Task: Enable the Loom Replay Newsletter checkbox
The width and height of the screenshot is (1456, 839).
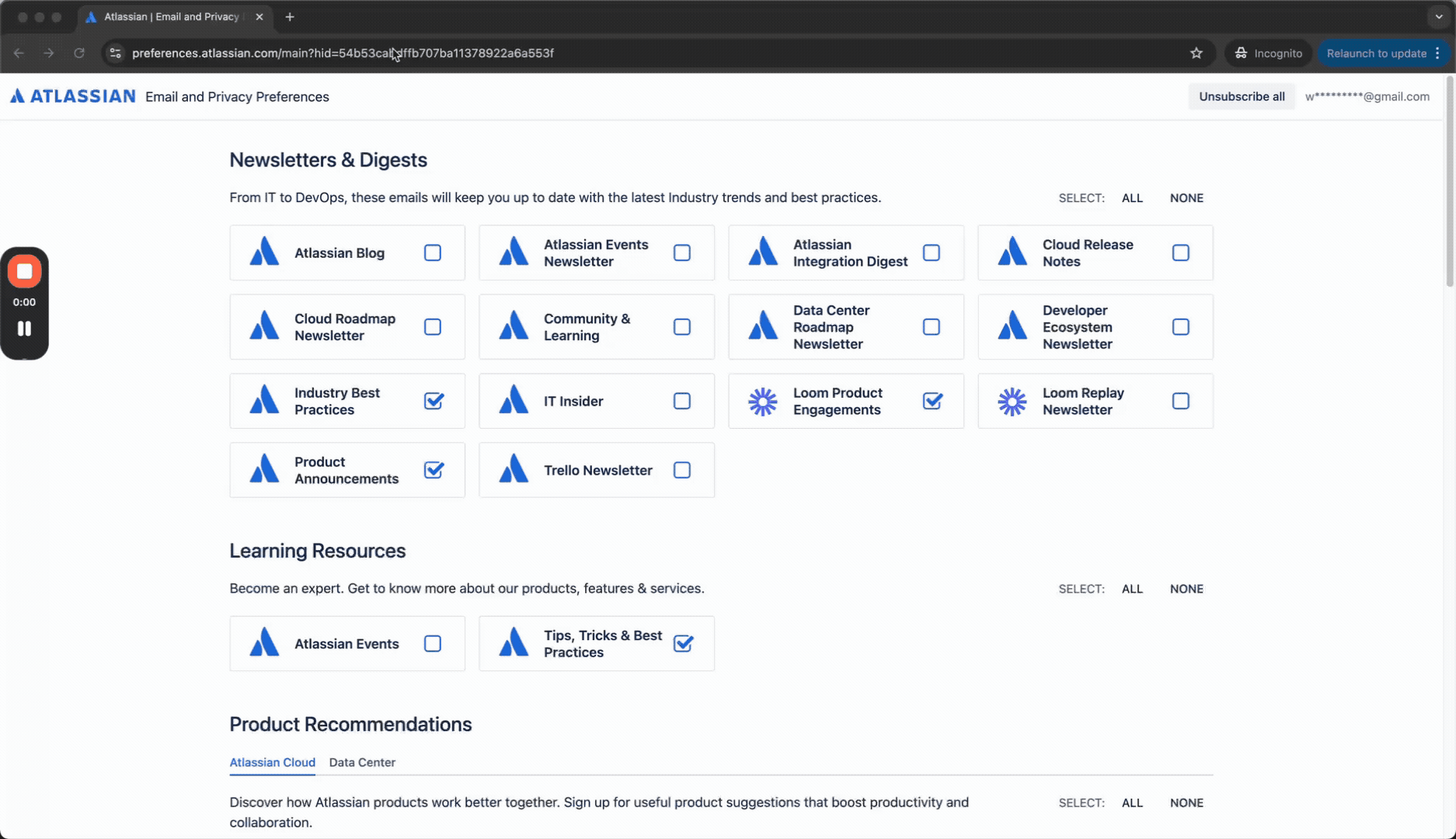Action: pos(1181,401)
